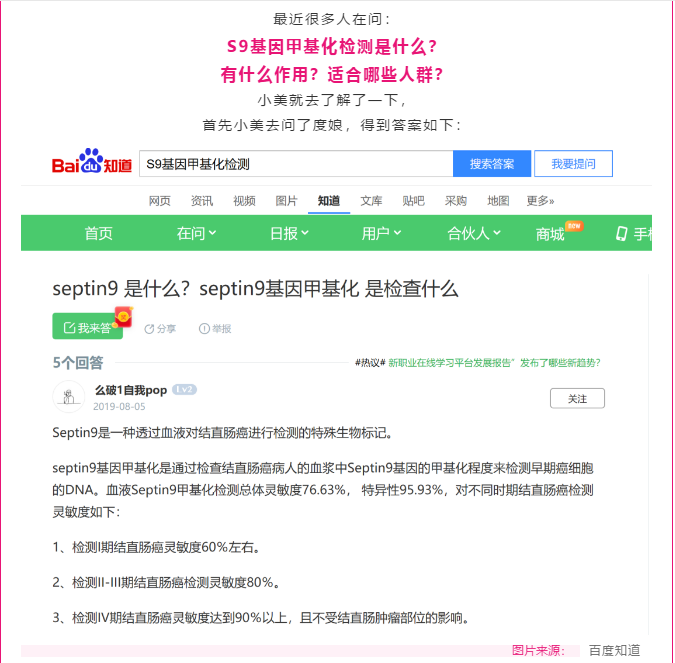Viewport: 675px width, 663px height.
Task: Switch to the 图片 tab
Action: click(x=286, y=201)
